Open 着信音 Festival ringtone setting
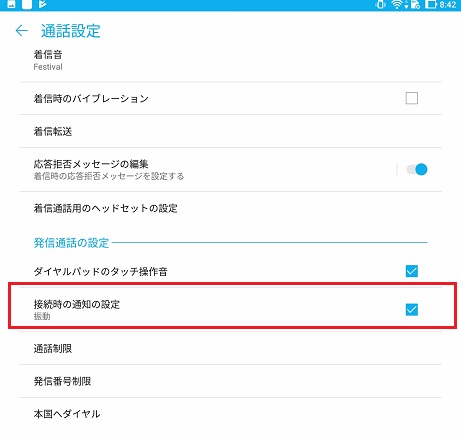 click(x=230, y=60)
